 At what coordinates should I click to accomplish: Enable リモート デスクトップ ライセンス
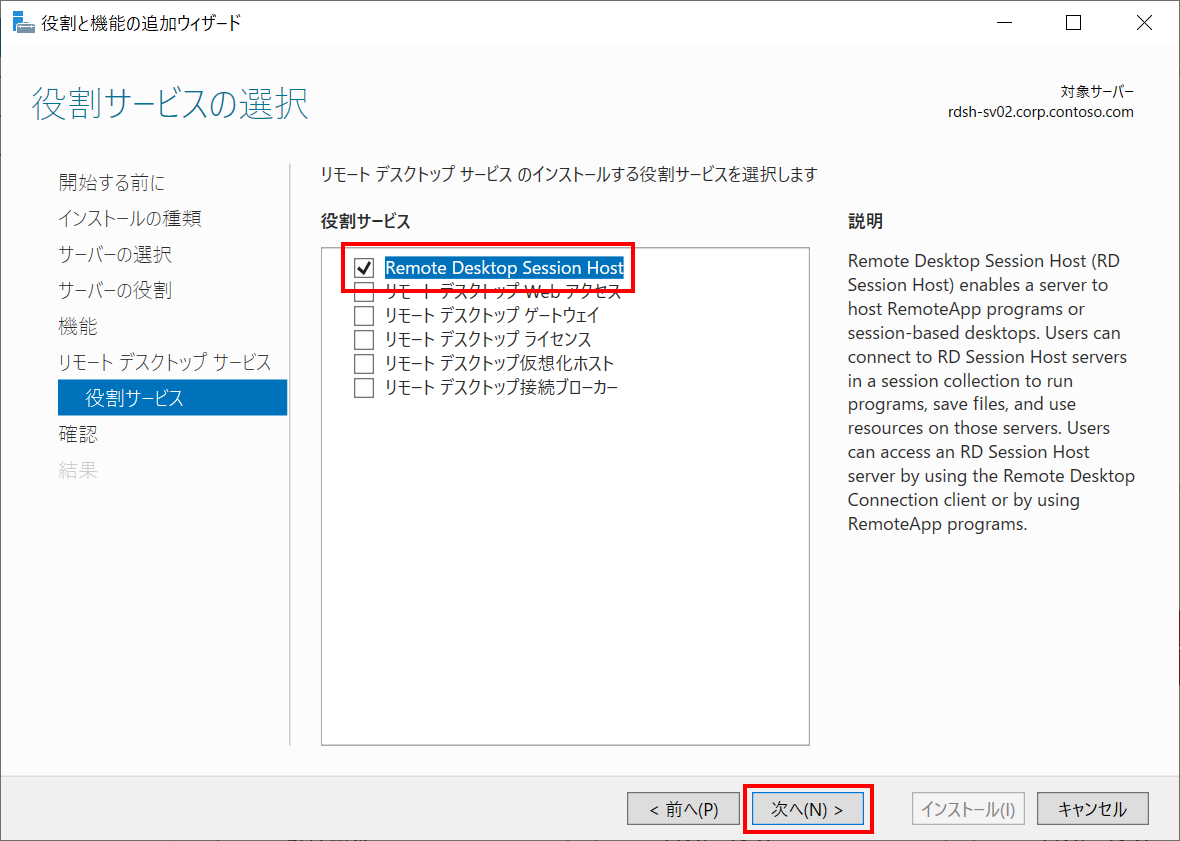click(364, 340)
